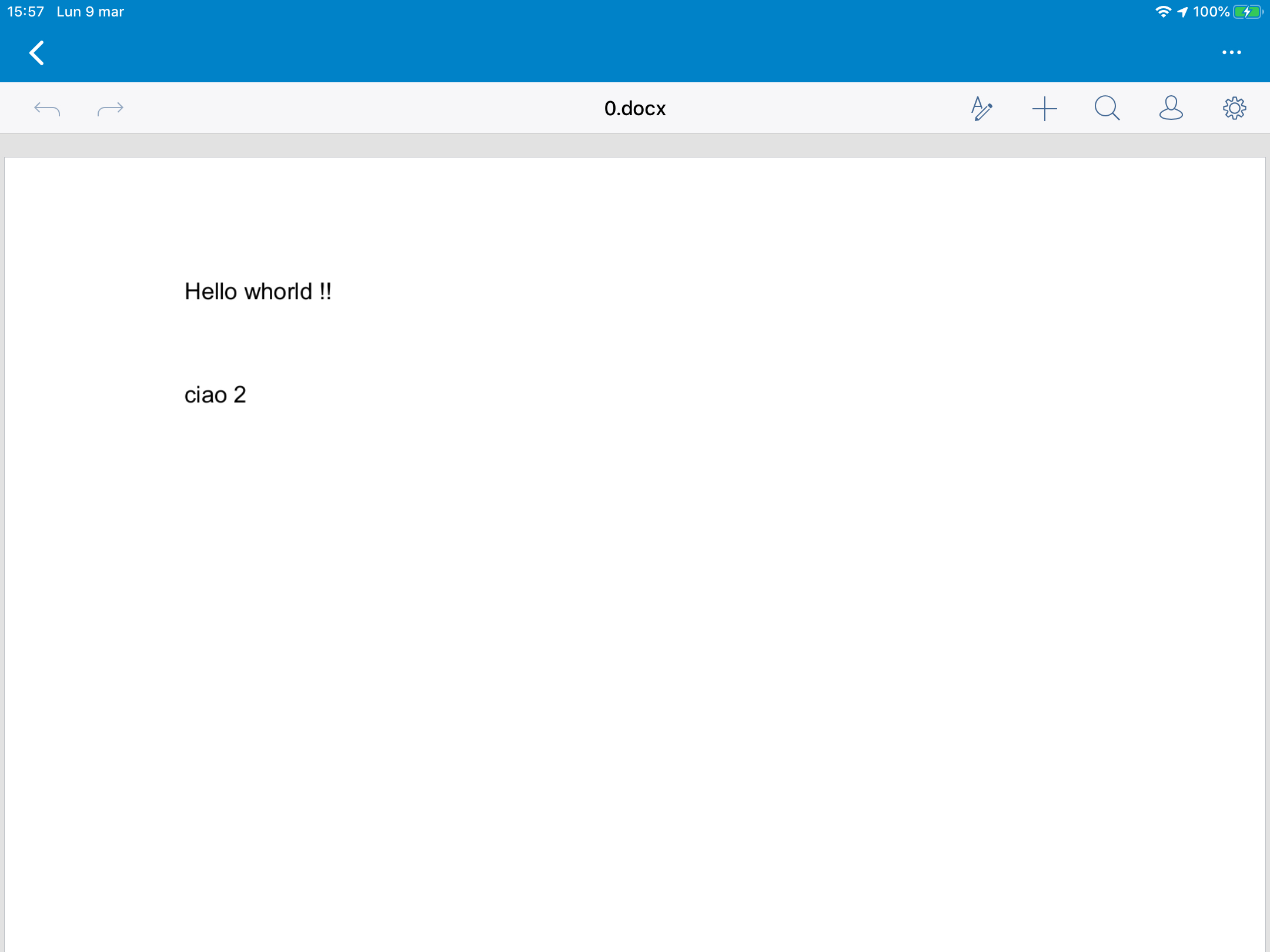Open the three-dot more options menu
The width and height of the screenshot is (1270, 952).
[1231, 53]
